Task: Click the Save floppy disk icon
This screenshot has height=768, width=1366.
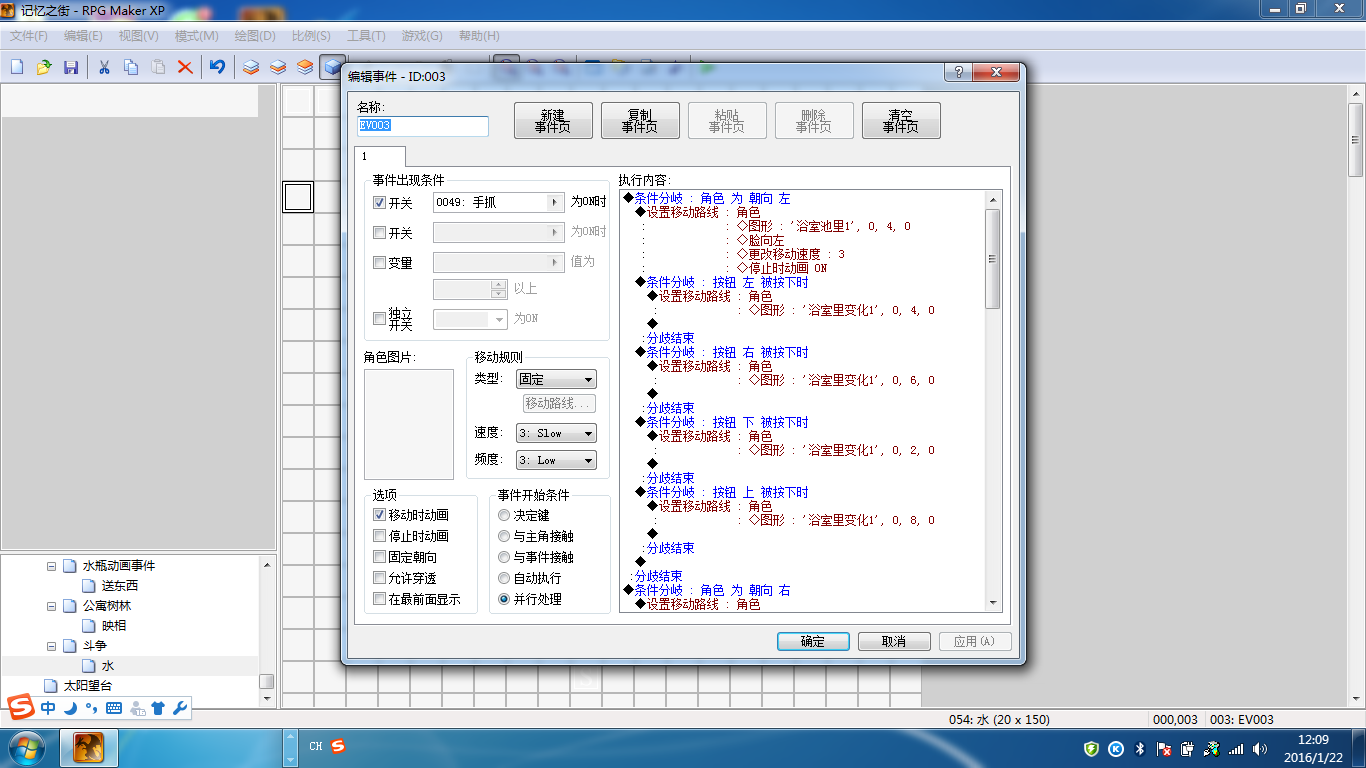Action: pos(70,67)
